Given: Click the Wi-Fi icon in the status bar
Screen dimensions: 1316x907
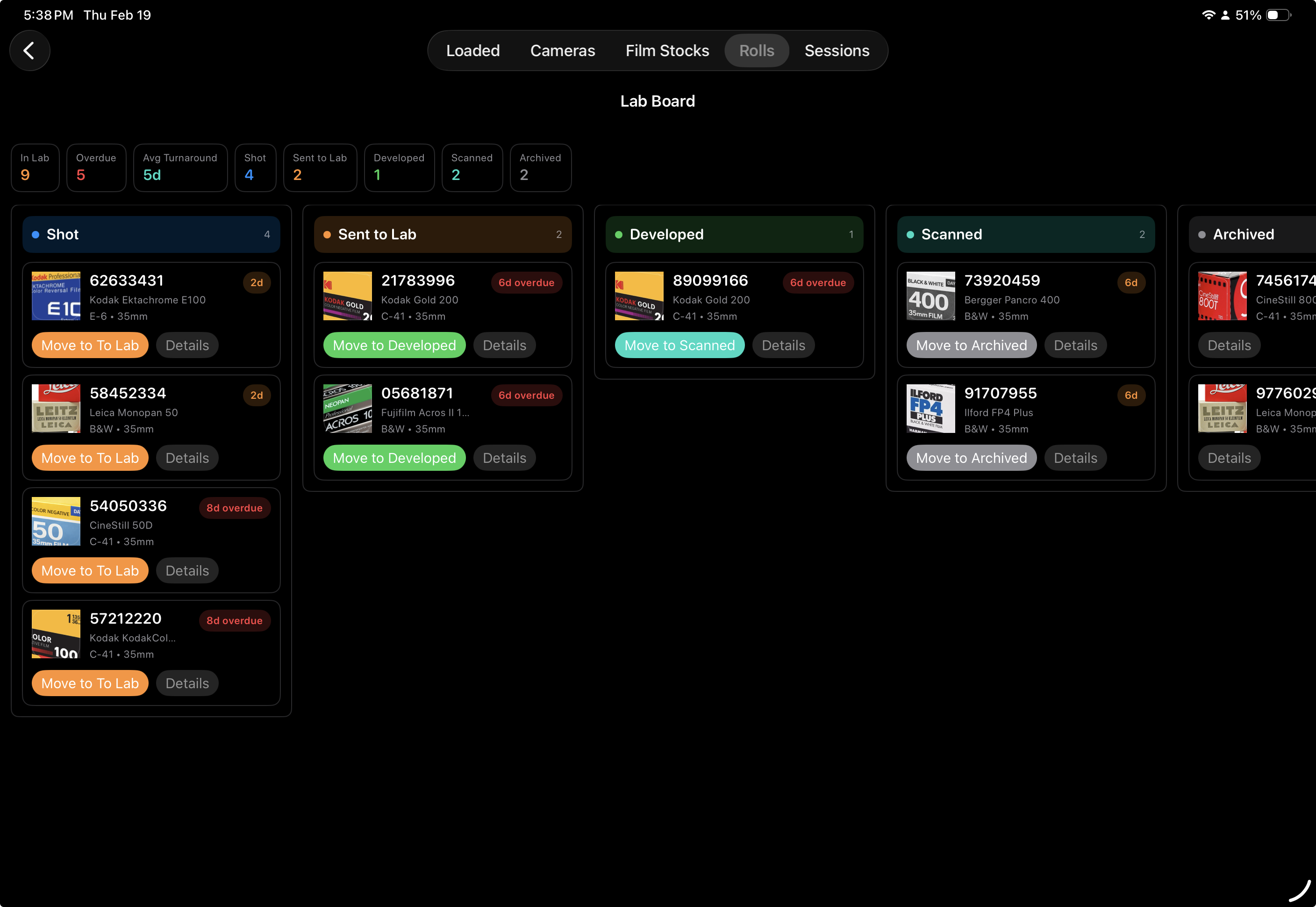Looking at the screenshot, I should pos(1208,15).
